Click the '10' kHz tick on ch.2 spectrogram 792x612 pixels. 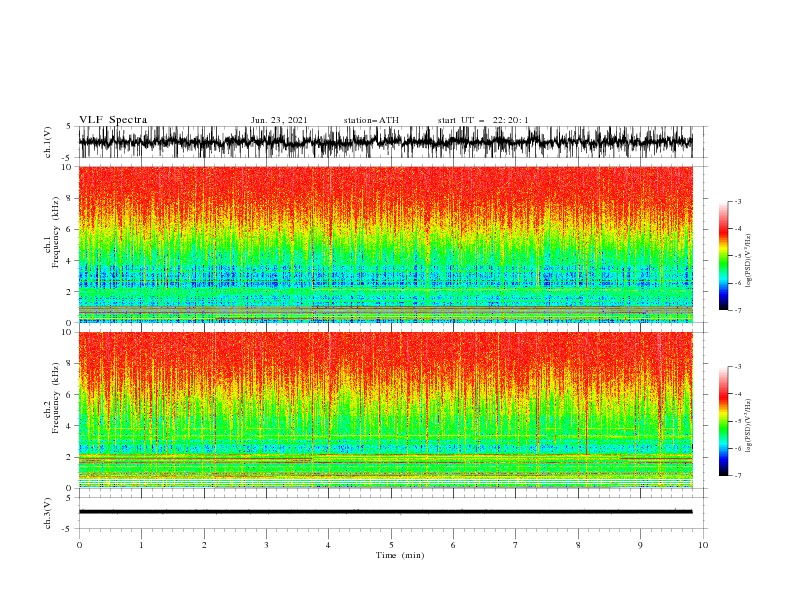pyautogui.click(x=66, y=332)
